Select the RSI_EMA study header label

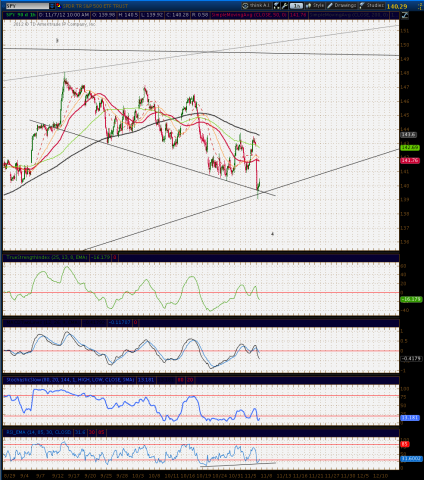click(x=39, y=432)
